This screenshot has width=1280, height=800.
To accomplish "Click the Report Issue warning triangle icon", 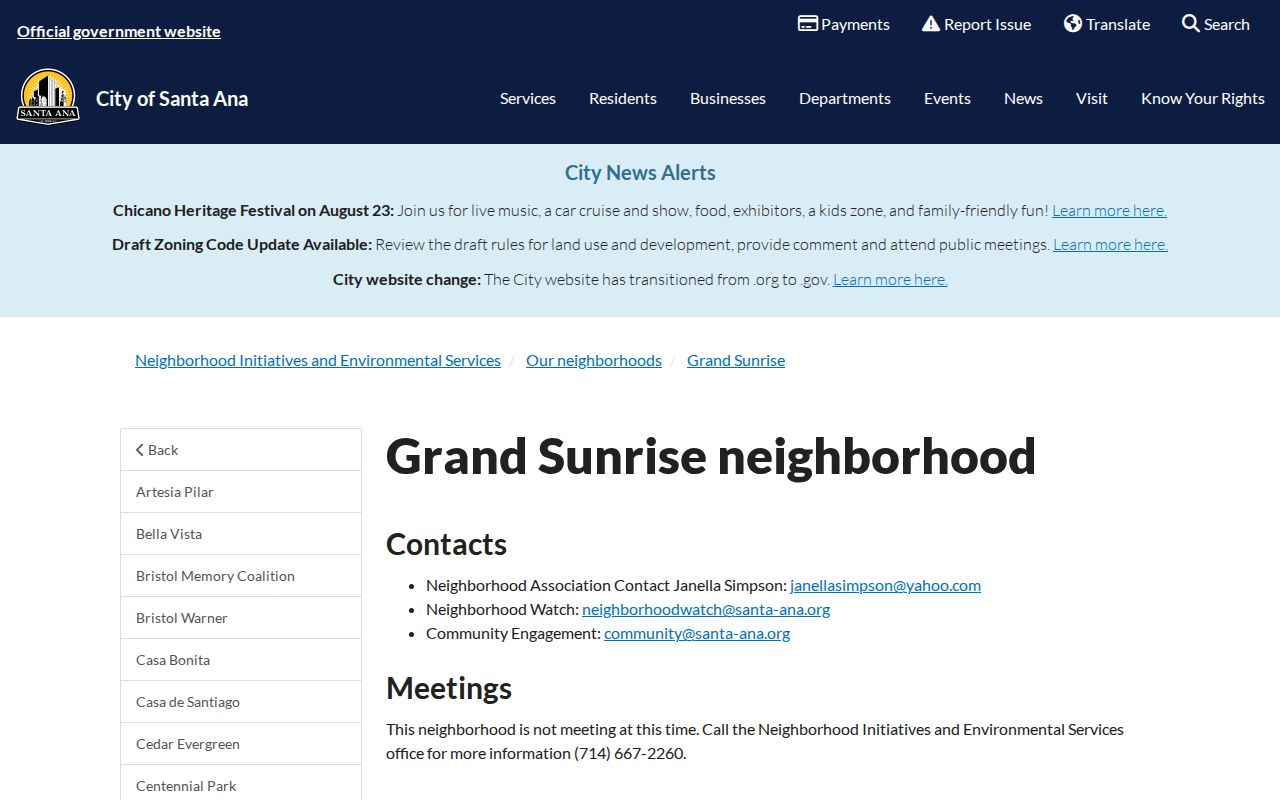I will click(x=931, y=24).
